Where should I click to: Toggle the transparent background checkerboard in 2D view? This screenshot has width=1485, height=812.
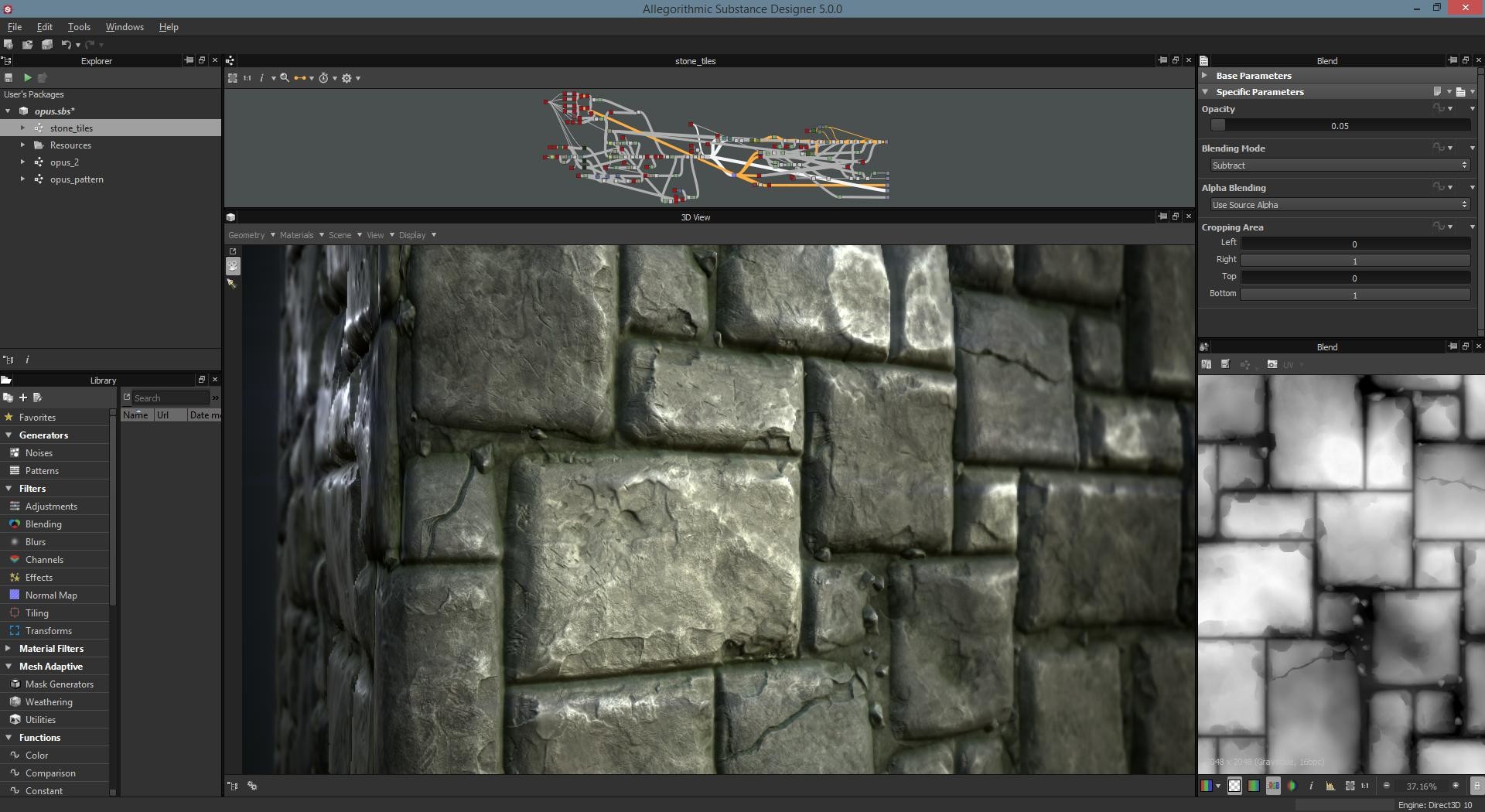coord(1234,786)
